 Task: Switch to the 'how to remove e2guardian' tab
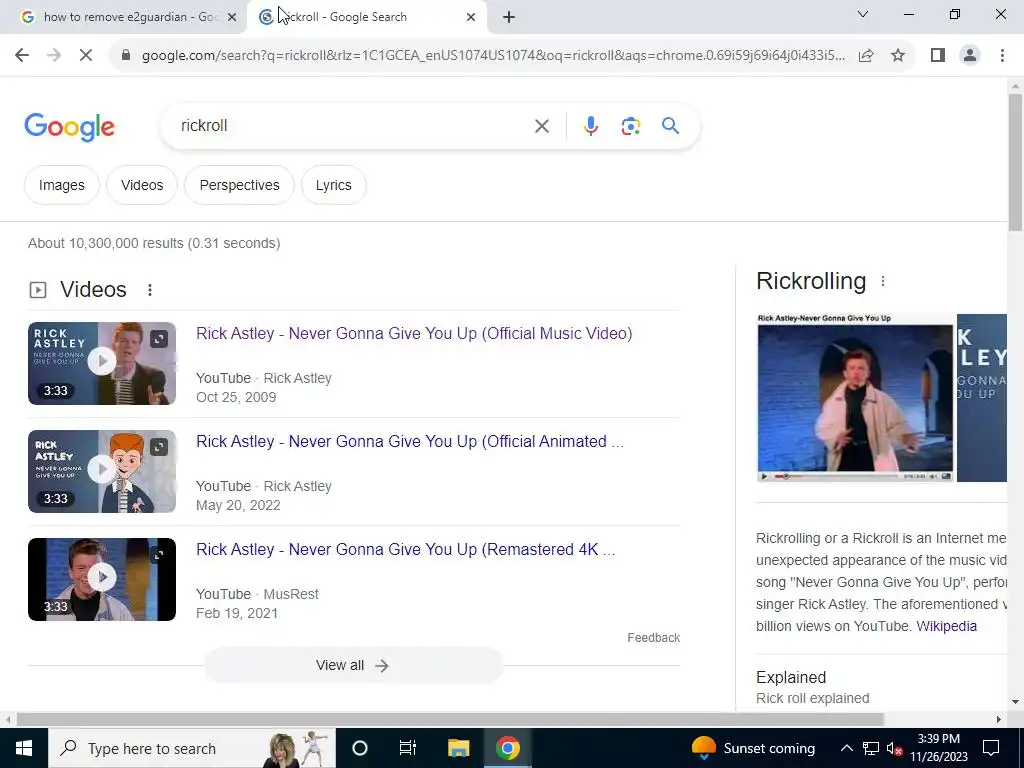click(x=123, y=17)
